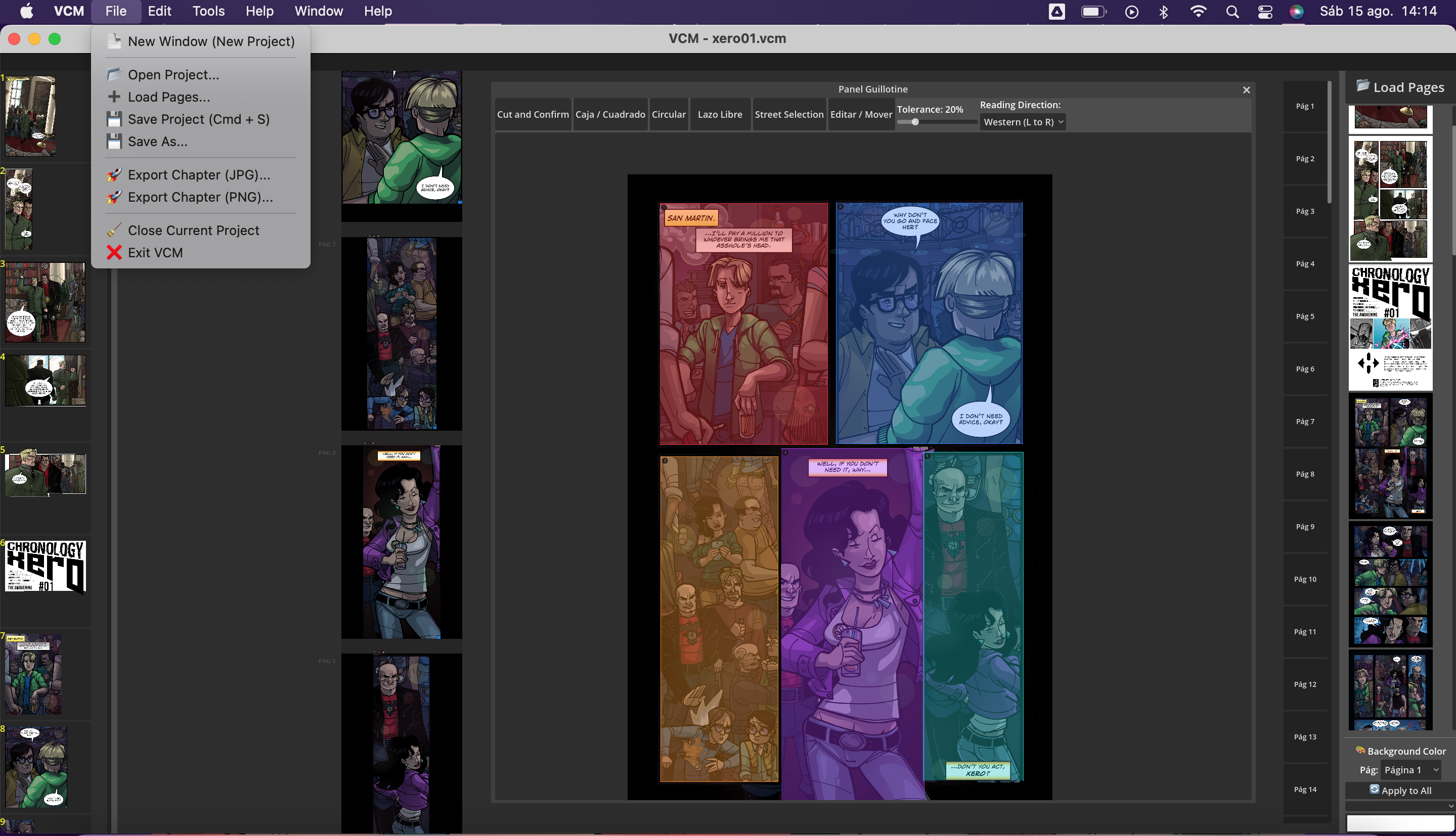Close the open File menu
Viewport: 1456px width, 836px height.
[116, 11]
